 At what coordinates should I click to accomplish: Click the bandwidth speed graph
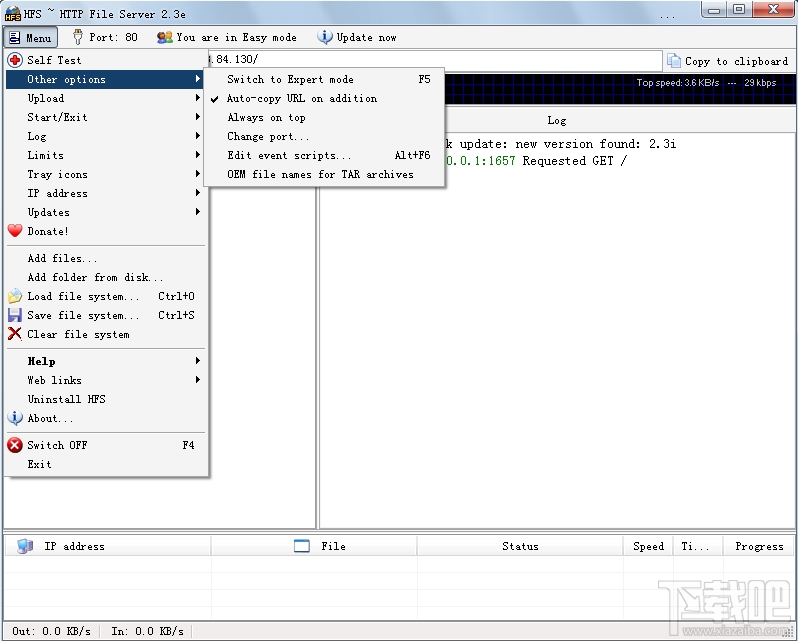coord(619,90)
